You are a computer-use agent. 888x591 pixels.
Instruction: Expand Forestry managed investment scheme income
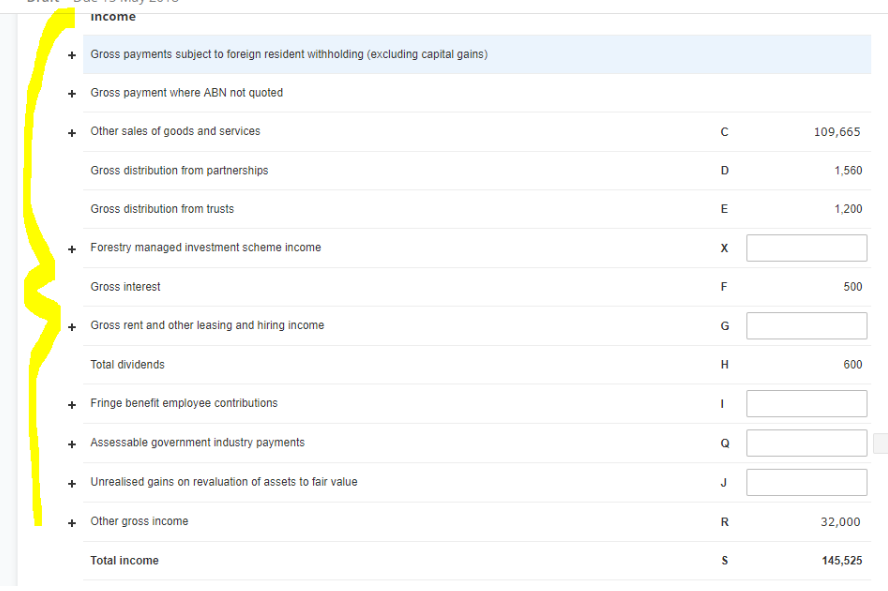(72, 250)
